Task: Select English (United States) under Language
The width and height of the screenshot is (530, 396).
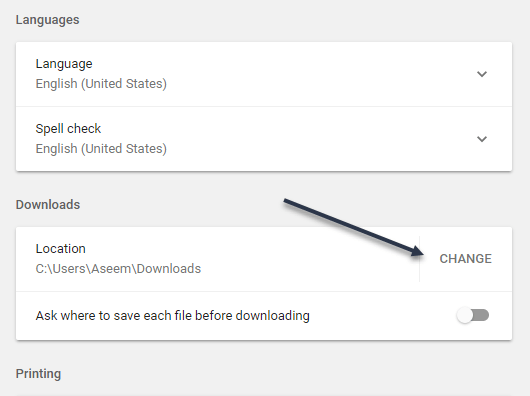Action: point(101,84)
